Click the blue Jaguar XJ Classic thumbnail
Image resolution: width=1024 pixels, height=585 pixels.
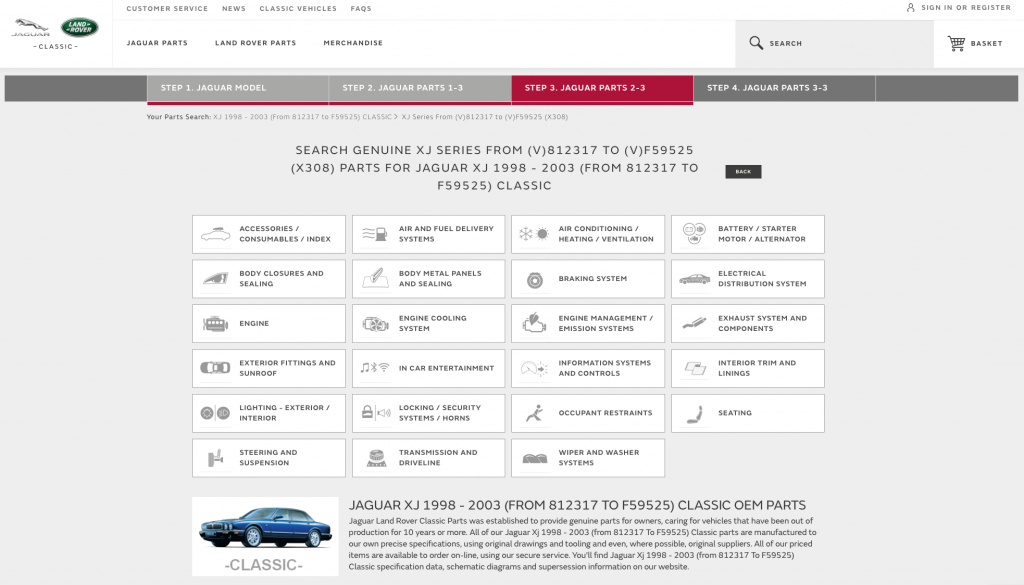coord(265,536)
